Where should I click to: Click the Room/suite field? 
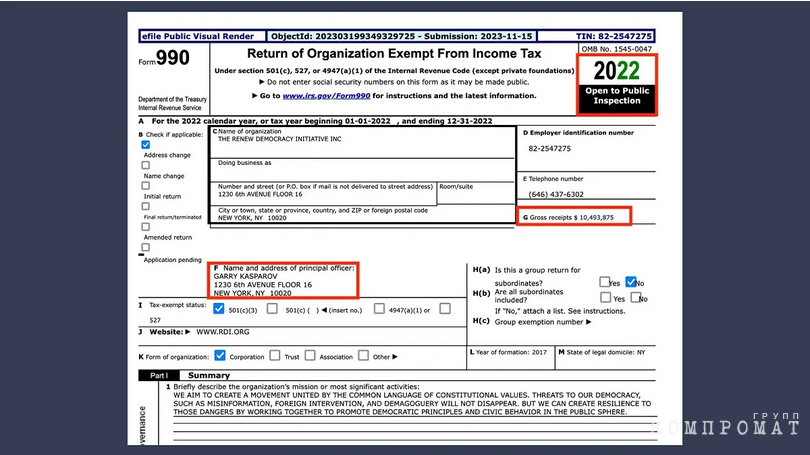click(x=476, y=194)
